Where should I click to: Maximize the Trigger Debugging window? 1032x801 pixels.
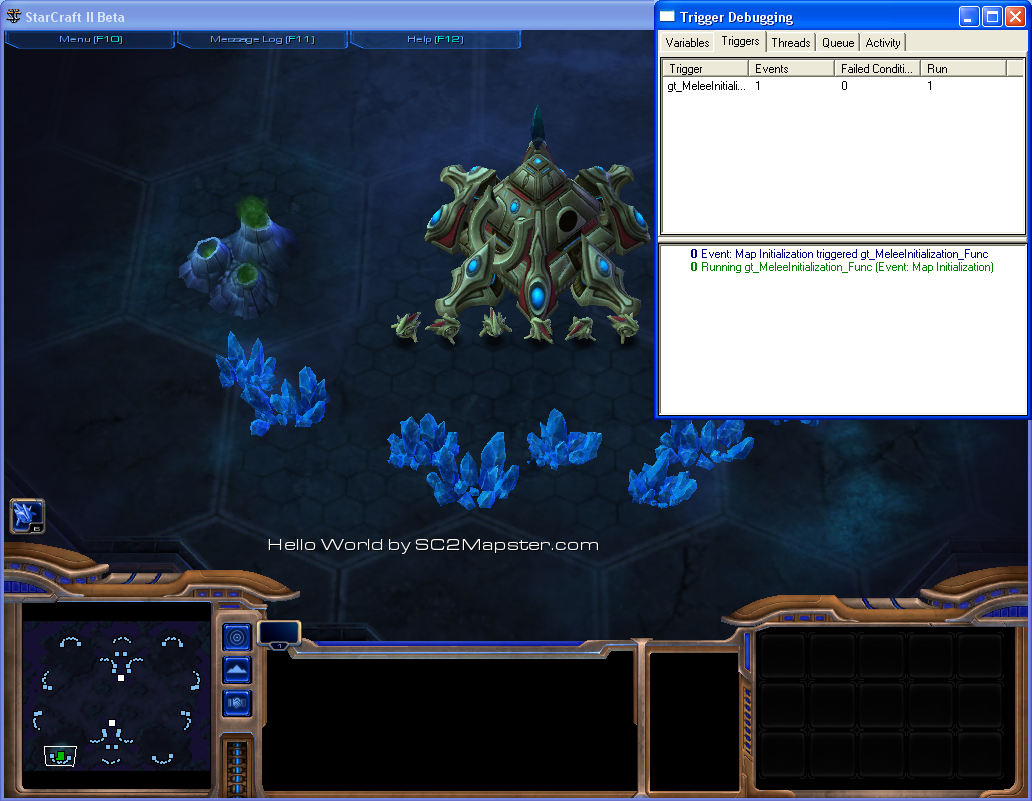point(992,16)
